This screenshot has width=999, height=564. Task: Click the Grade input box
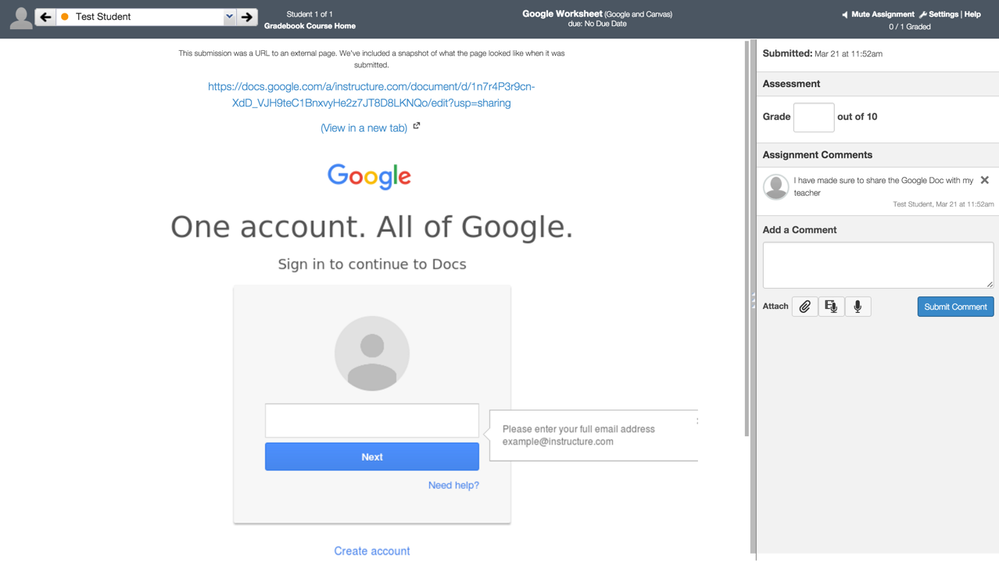click(x=814, y=117)
